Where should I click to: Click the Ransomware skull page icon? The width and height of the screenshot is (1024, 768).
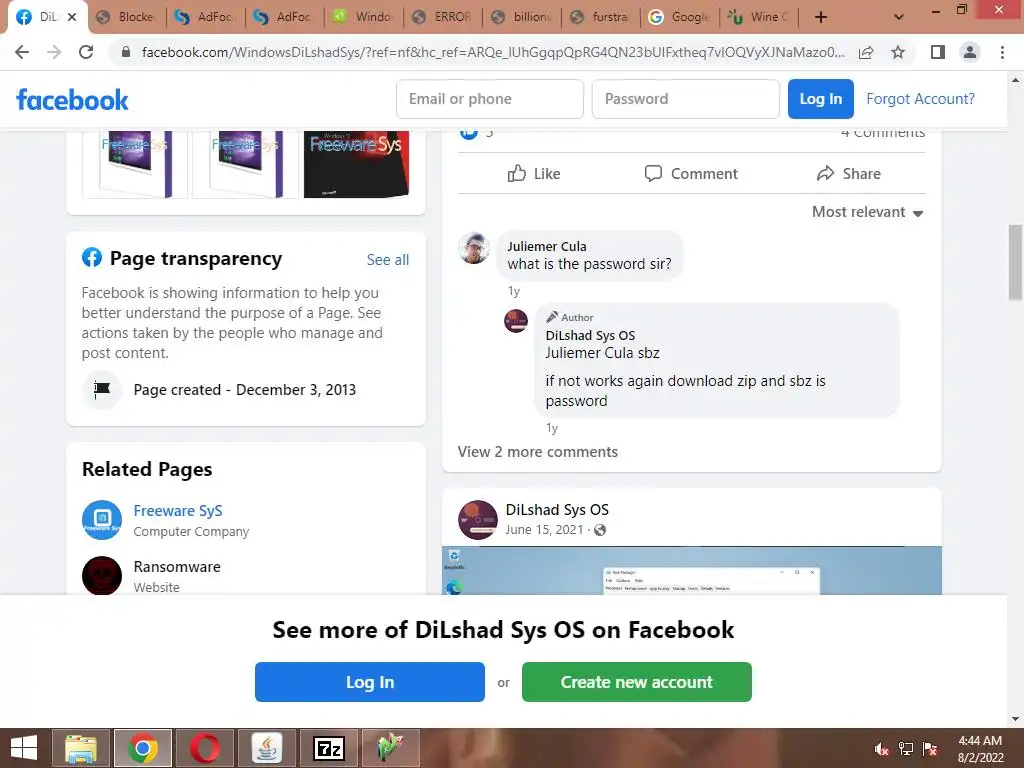click(102, 575)
